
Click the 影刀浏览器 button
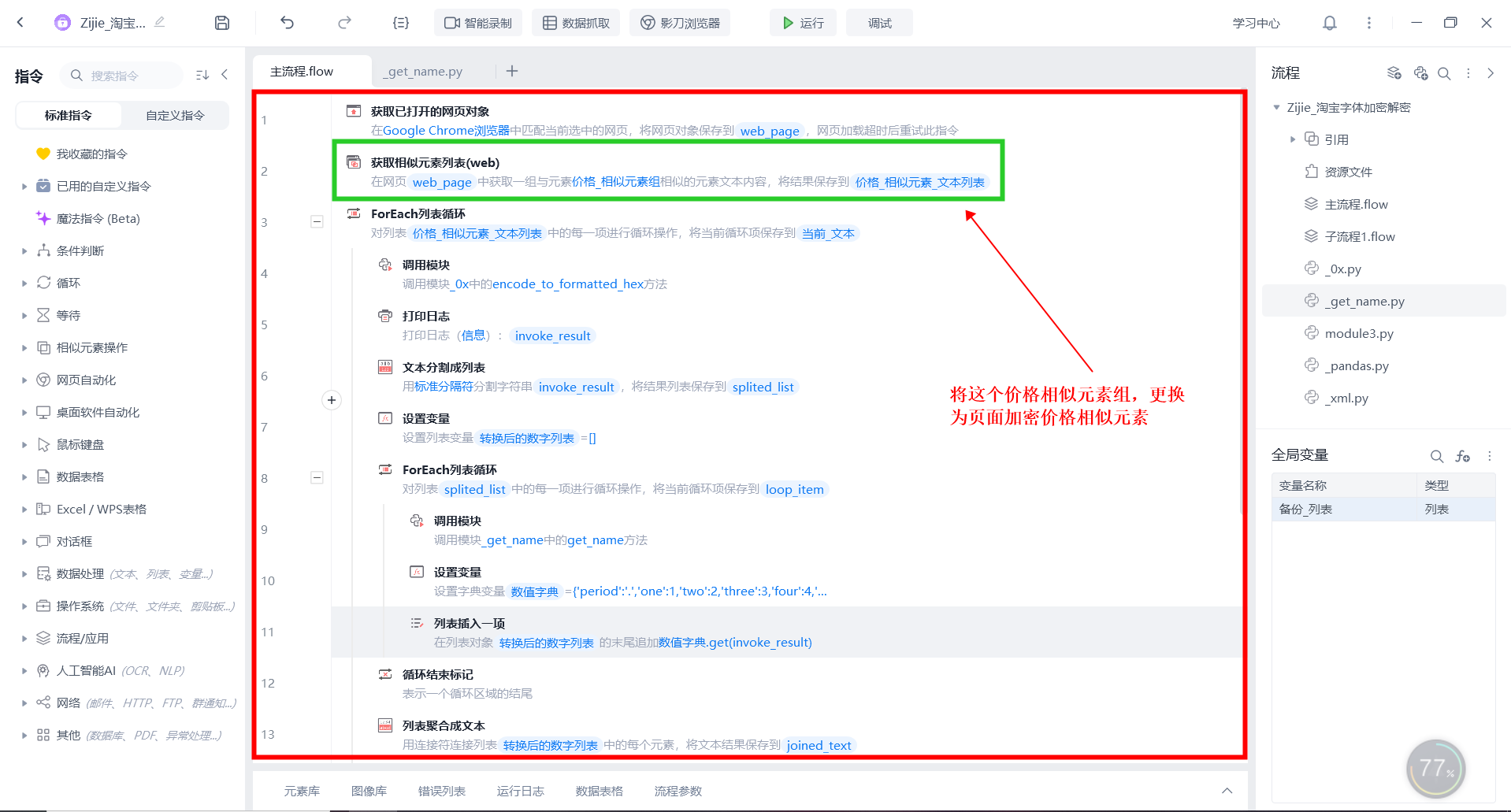pos(680,23)
